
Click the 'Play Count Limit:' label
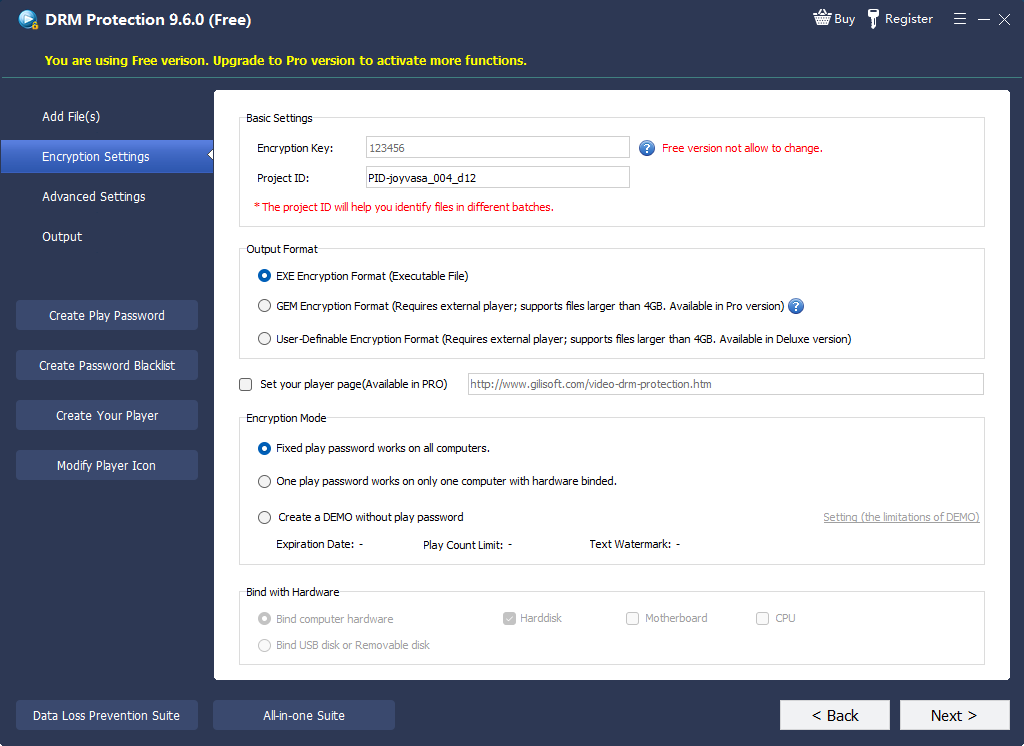pos(463,545)
